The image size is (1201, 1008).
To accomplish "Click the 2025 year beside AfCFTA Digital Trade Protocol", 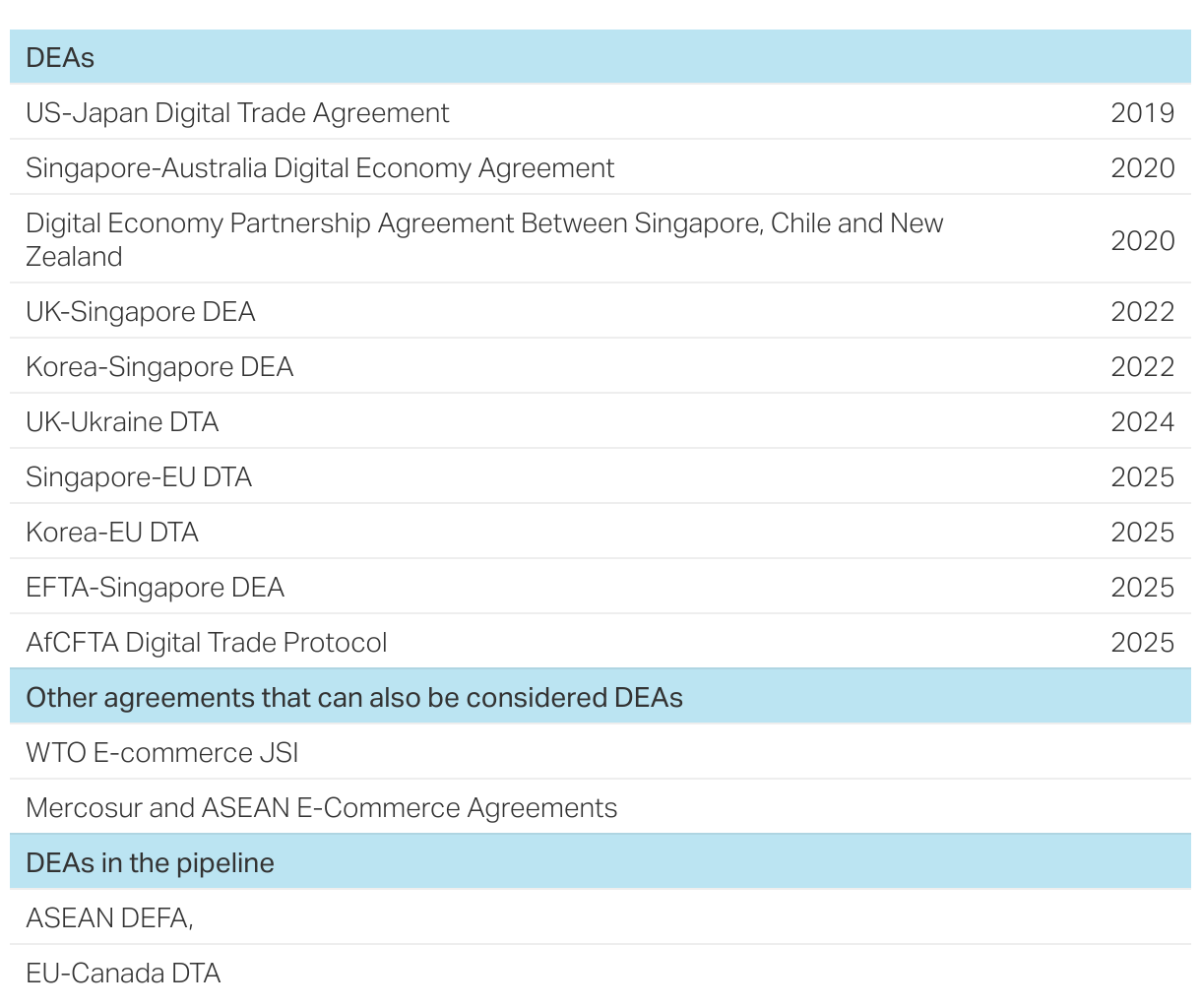I will tap(1142, 643).
